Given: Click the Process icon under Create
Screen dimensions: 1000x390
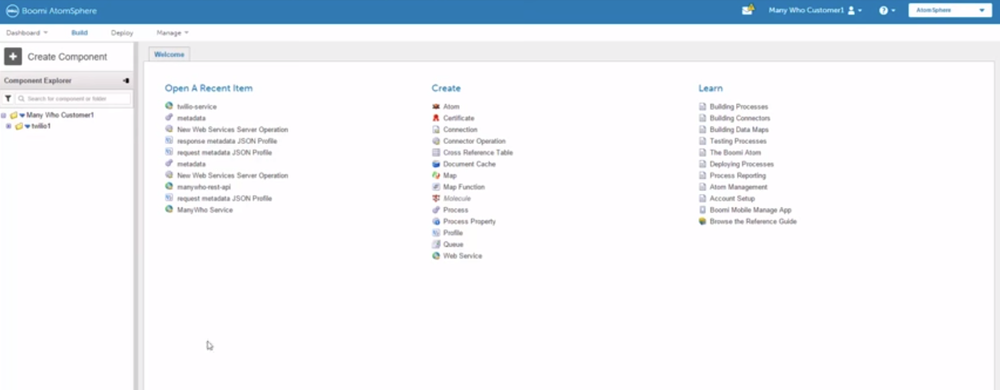Looking at the screenshot, I should point(436,210).
